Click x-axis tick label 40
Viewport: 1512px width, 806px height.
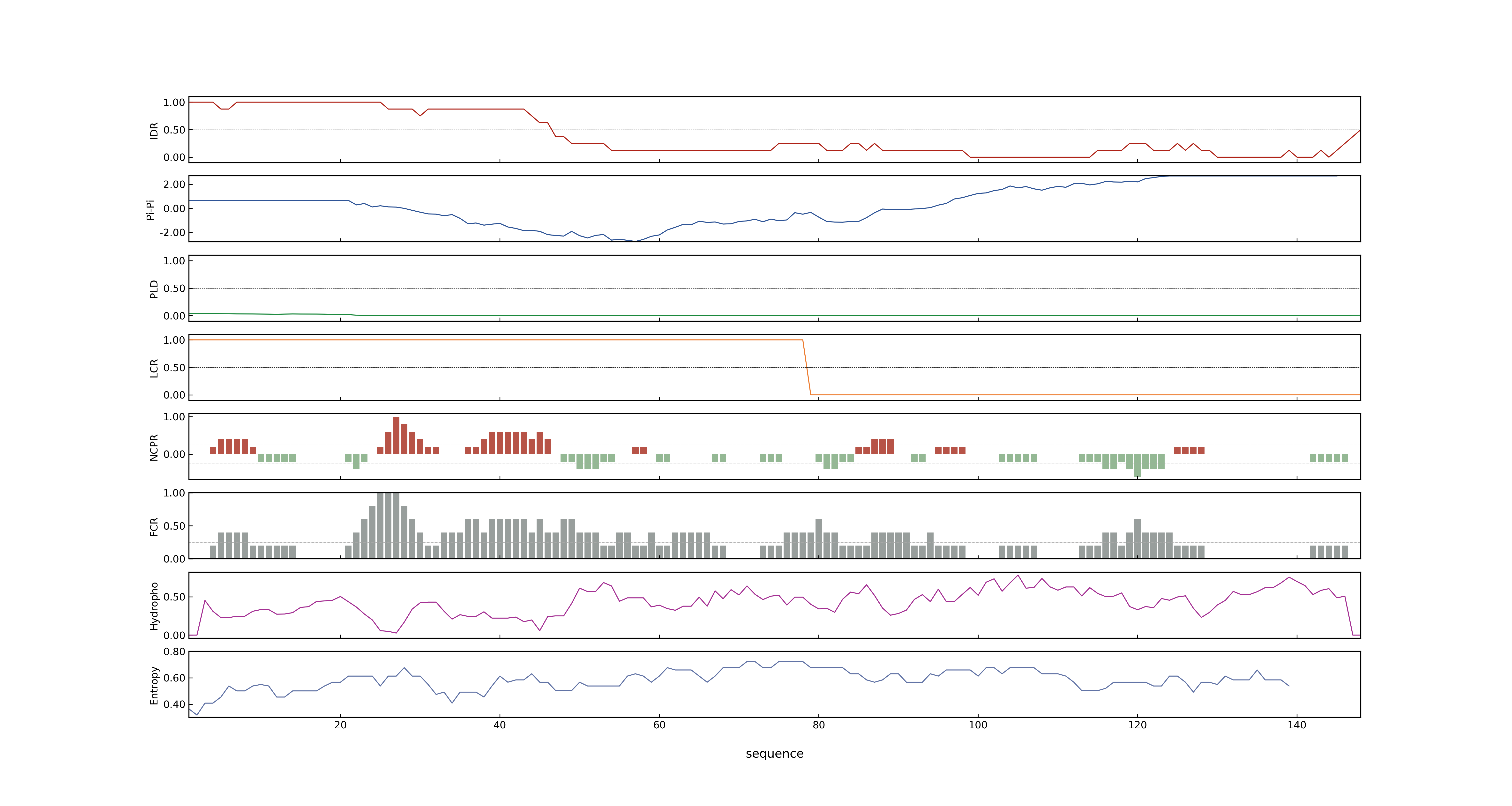click(500, 725)
